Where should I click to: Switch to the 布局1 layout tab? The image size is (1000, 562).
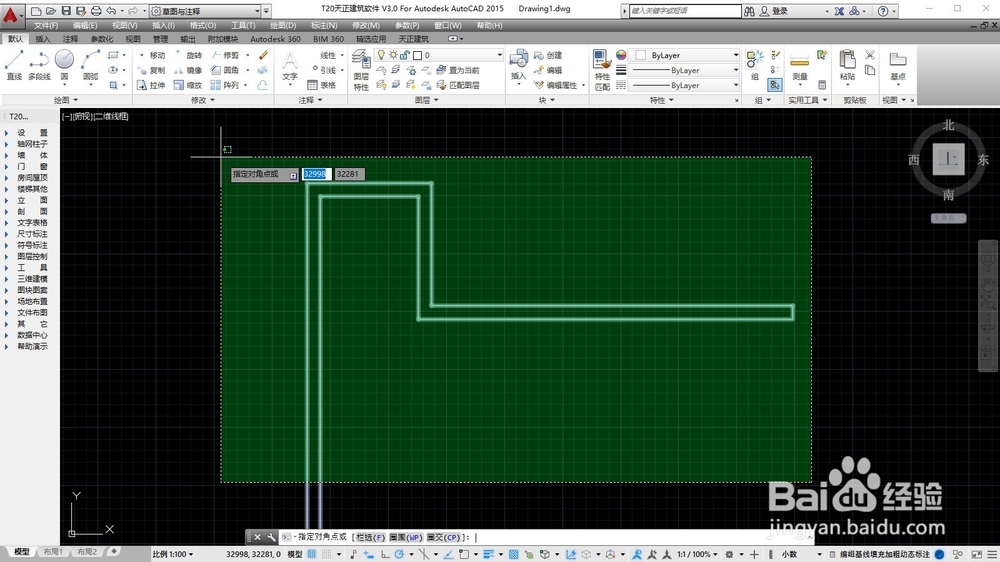pyautogui.click(x=53, y=552)
